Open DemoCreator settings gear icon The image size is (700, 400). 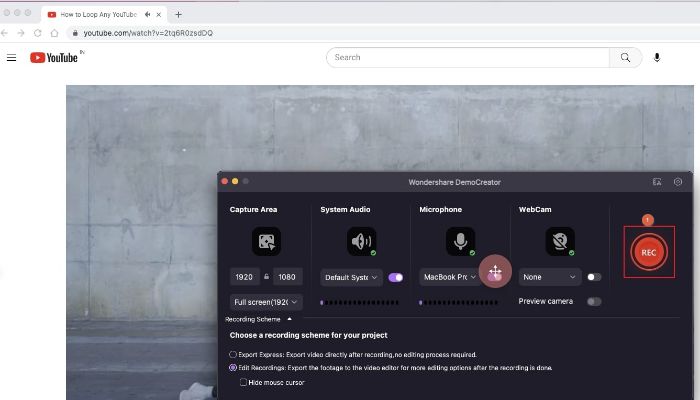pyautogui.click(x=678, y=182)
